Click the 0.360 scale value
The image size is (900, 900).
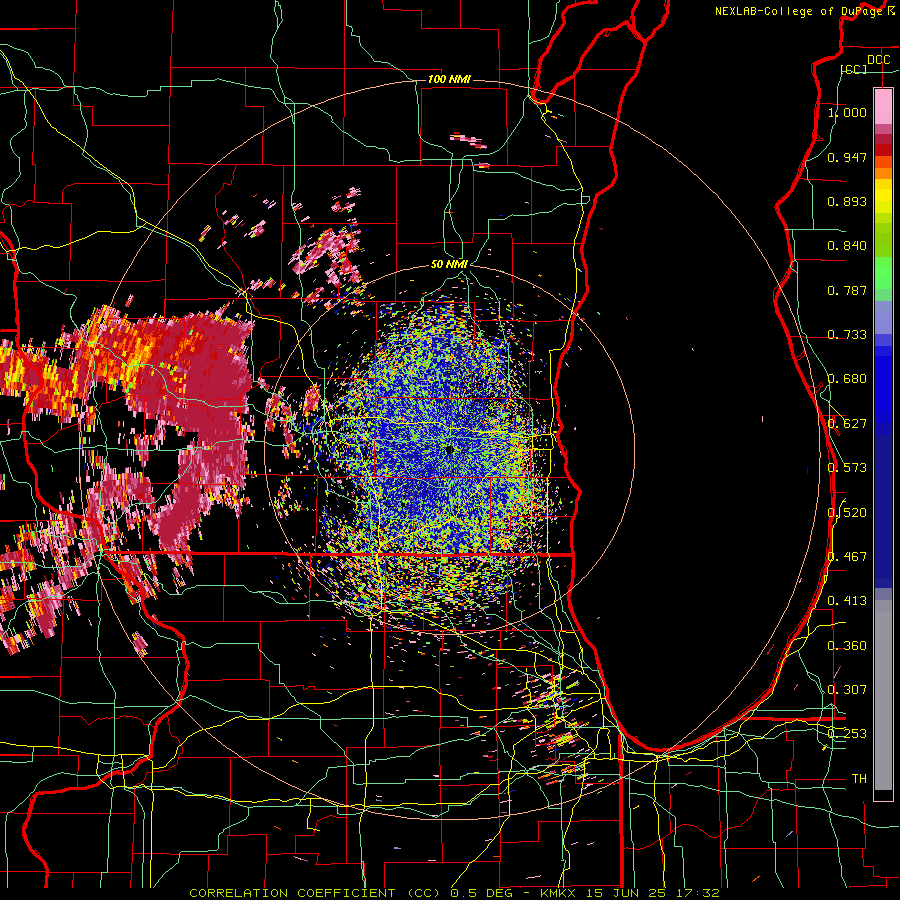coord(847,646)
